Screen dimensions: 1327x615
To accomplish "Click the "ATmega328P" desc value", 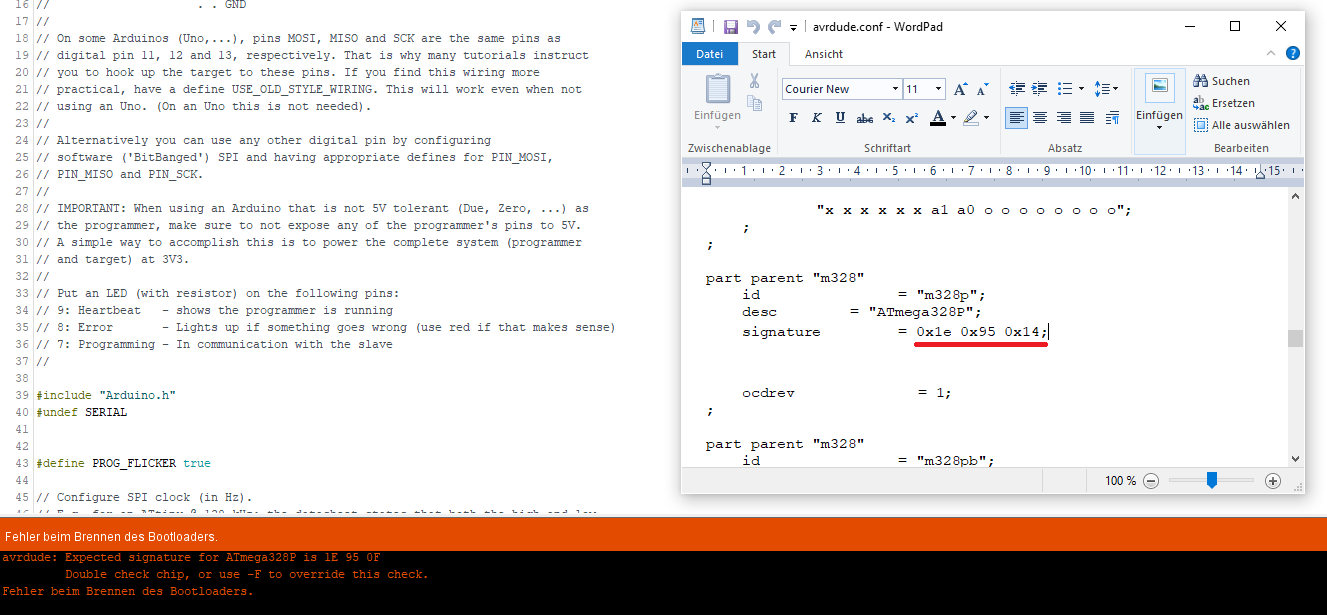I will tap(925, 313).
